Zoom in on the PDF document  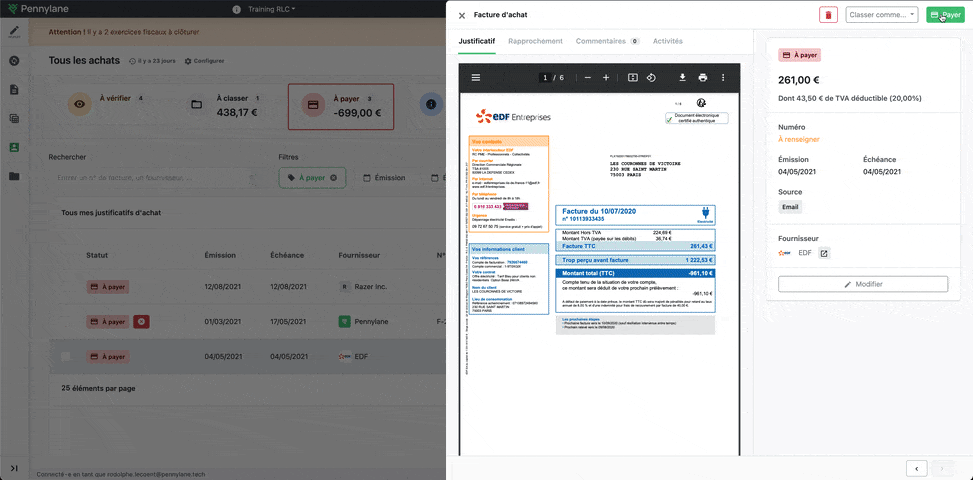click(606, 77)
